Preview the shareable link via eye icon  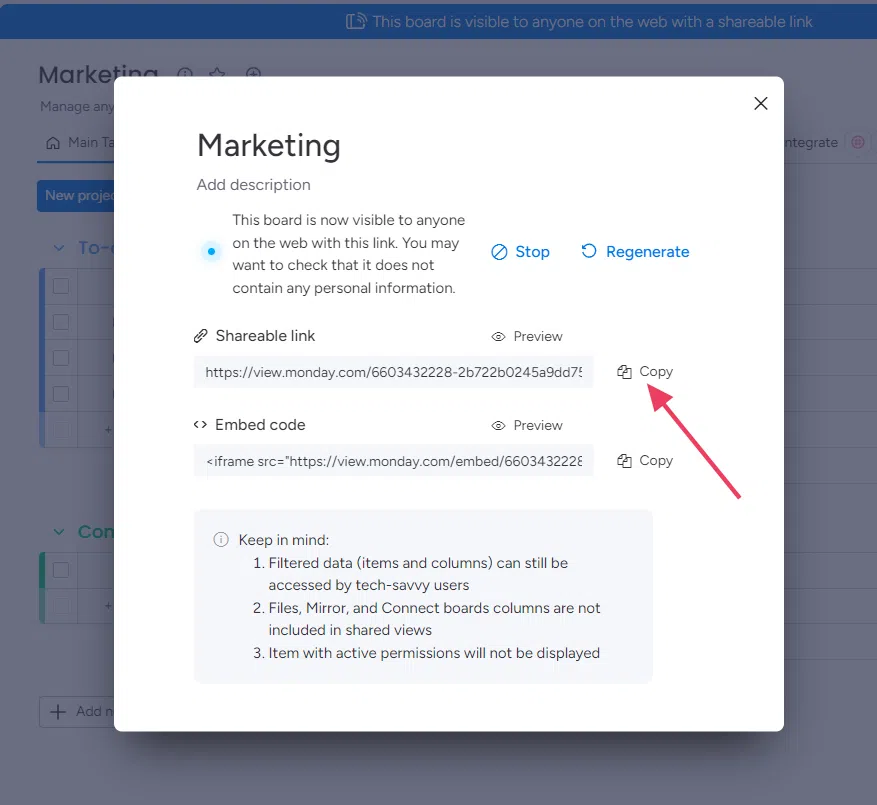point(498,337)
